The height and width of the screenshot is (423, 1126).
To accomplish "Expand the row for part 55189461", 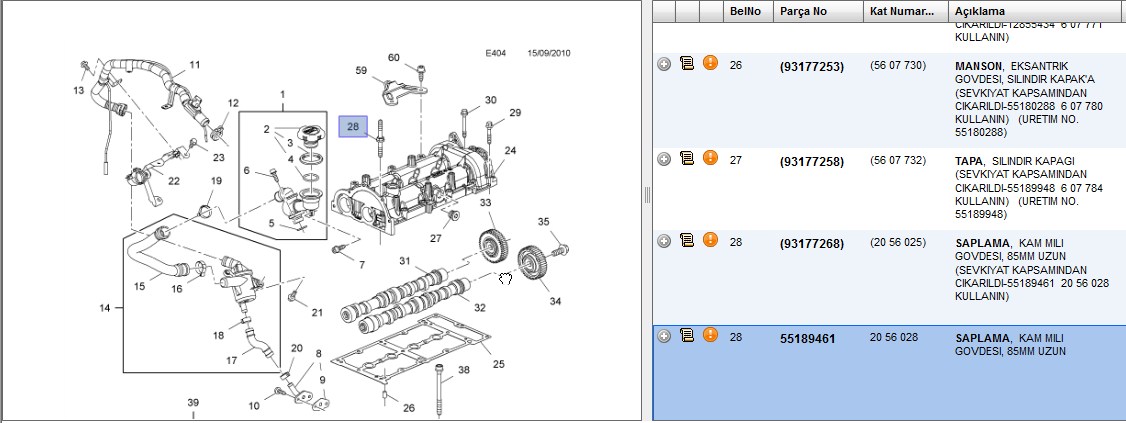I will coord(664,336).
